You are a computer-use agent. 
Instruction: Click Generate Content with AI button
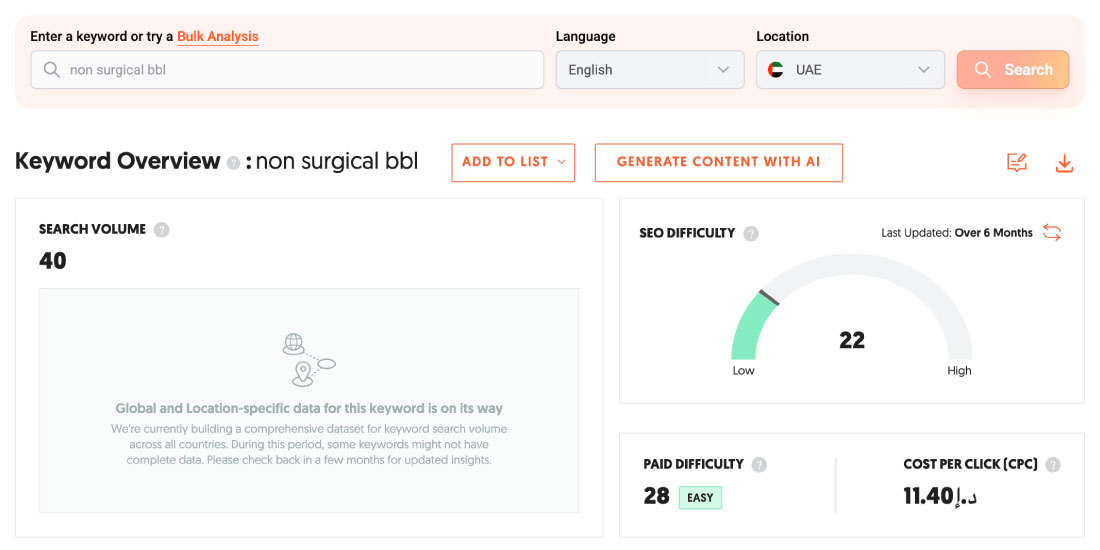point(718,162)
